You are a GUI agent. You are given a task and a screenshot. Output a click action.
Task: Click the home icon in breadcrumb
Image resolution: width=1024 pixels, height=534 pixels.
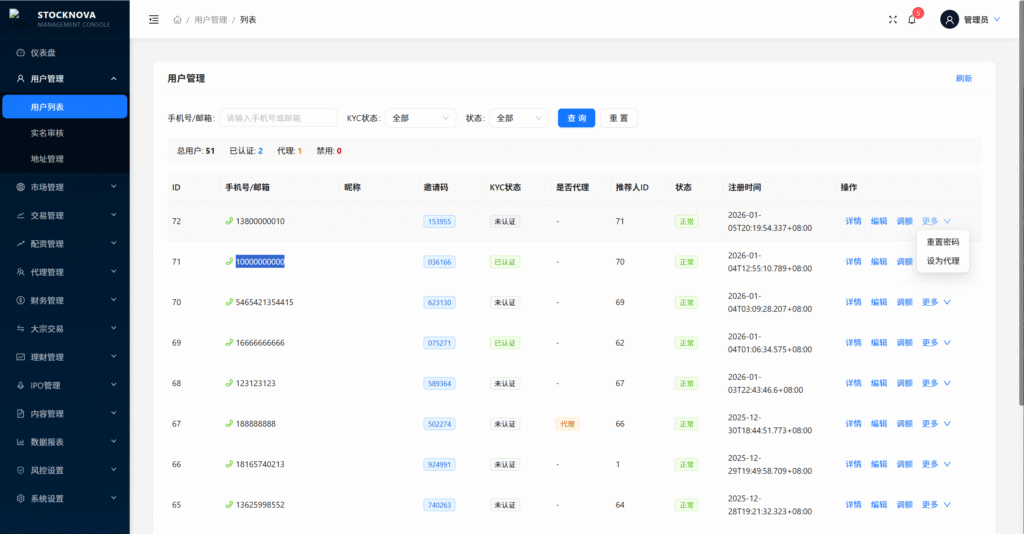(x=177, y=20)
